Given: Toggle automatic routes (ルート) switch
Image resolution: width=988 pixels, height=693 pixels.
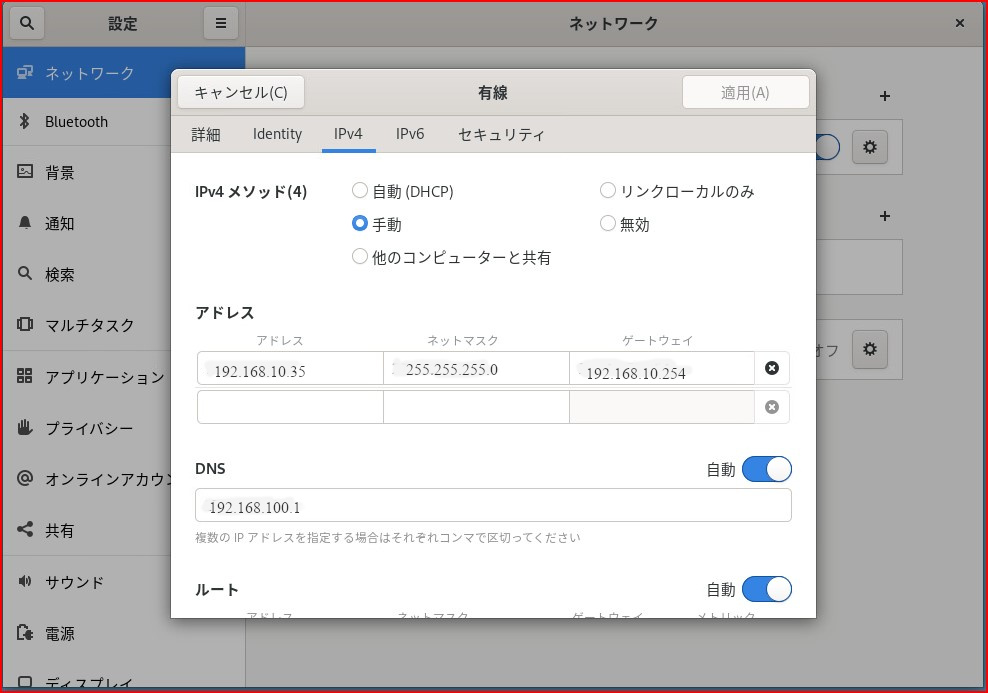Looking at the screenshot, I should point(766,589).
